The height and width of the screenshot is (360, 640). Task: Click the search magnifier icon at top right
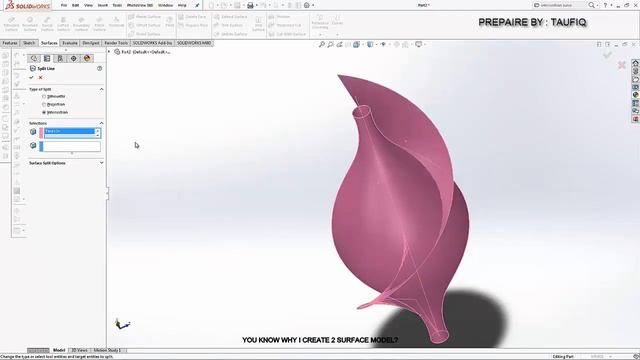(591, 5)
